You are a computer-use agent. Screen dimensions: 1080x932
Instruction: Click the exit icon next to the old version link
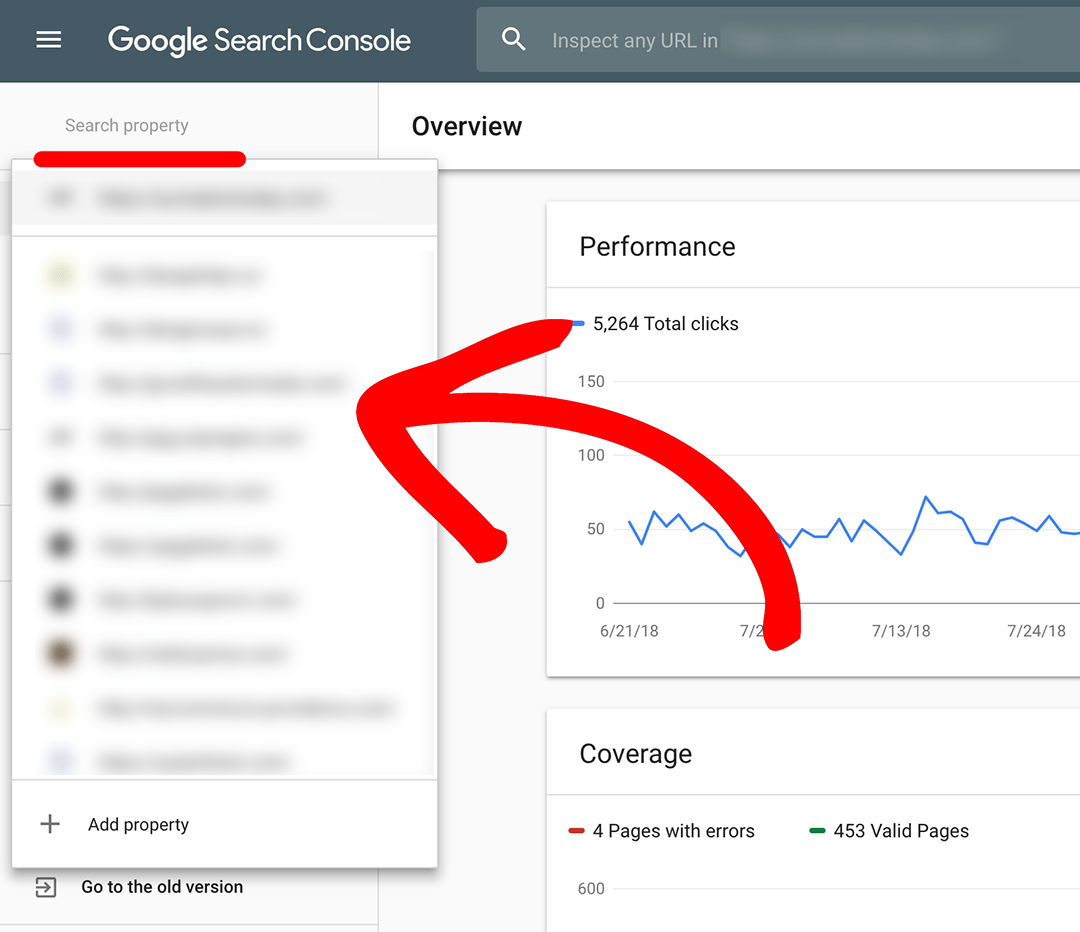[45, 887]
